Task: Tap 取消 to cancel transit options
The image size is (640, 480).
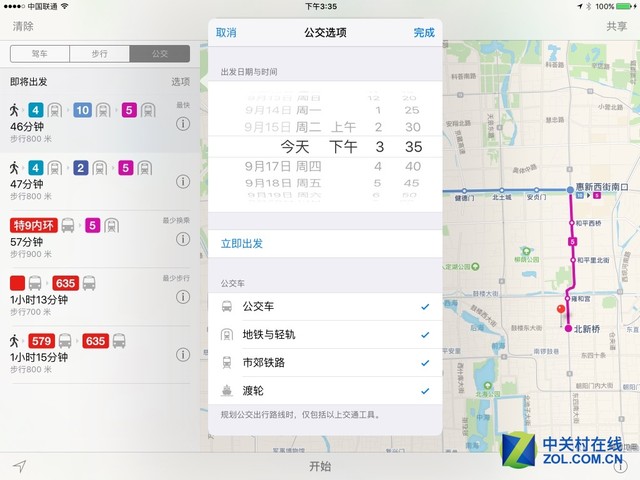Action: tap(226, 33)
